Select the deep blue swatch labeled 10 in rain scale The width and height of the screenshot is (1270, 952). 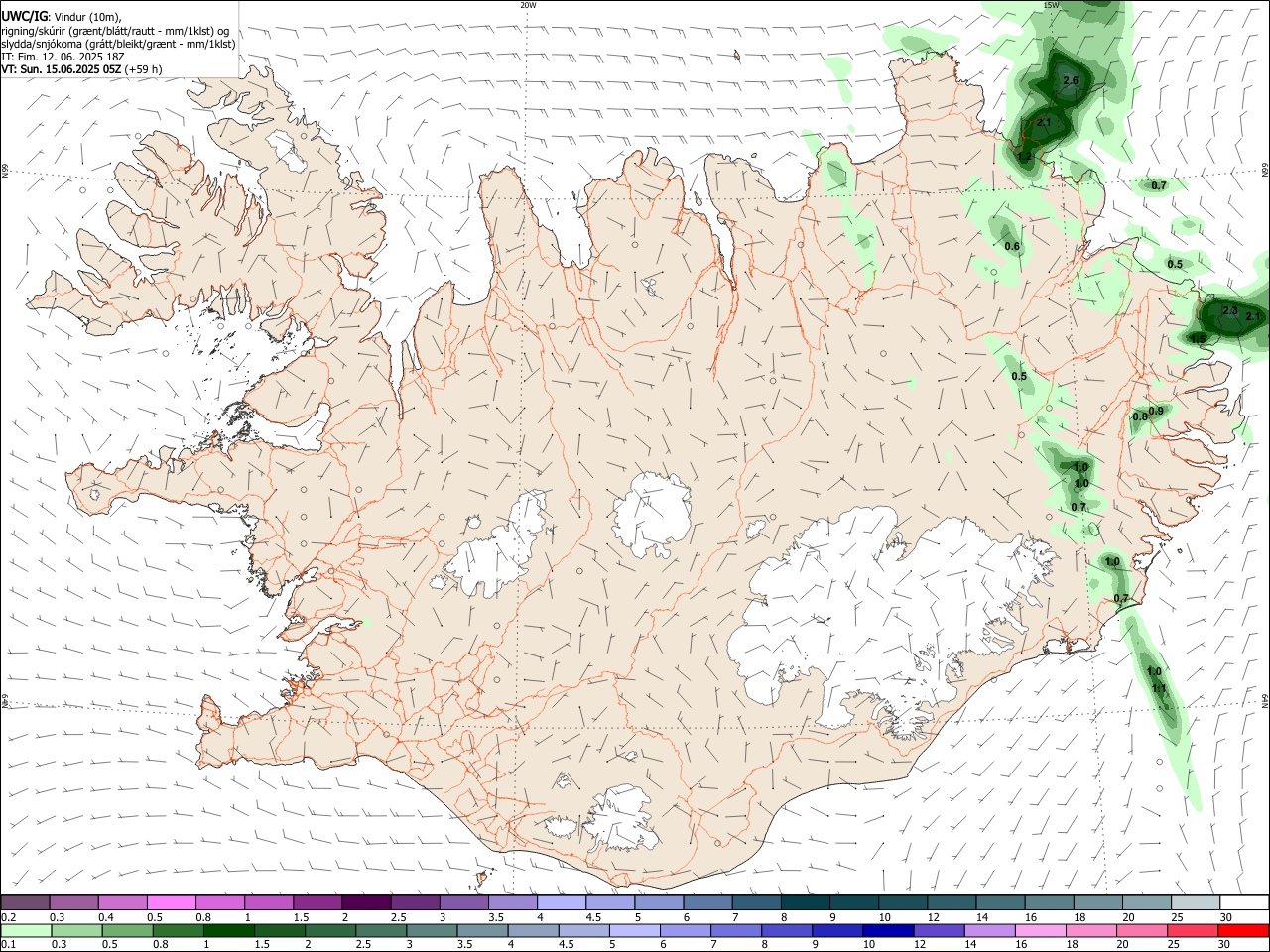pyautogui.click(x=889, y=932)
